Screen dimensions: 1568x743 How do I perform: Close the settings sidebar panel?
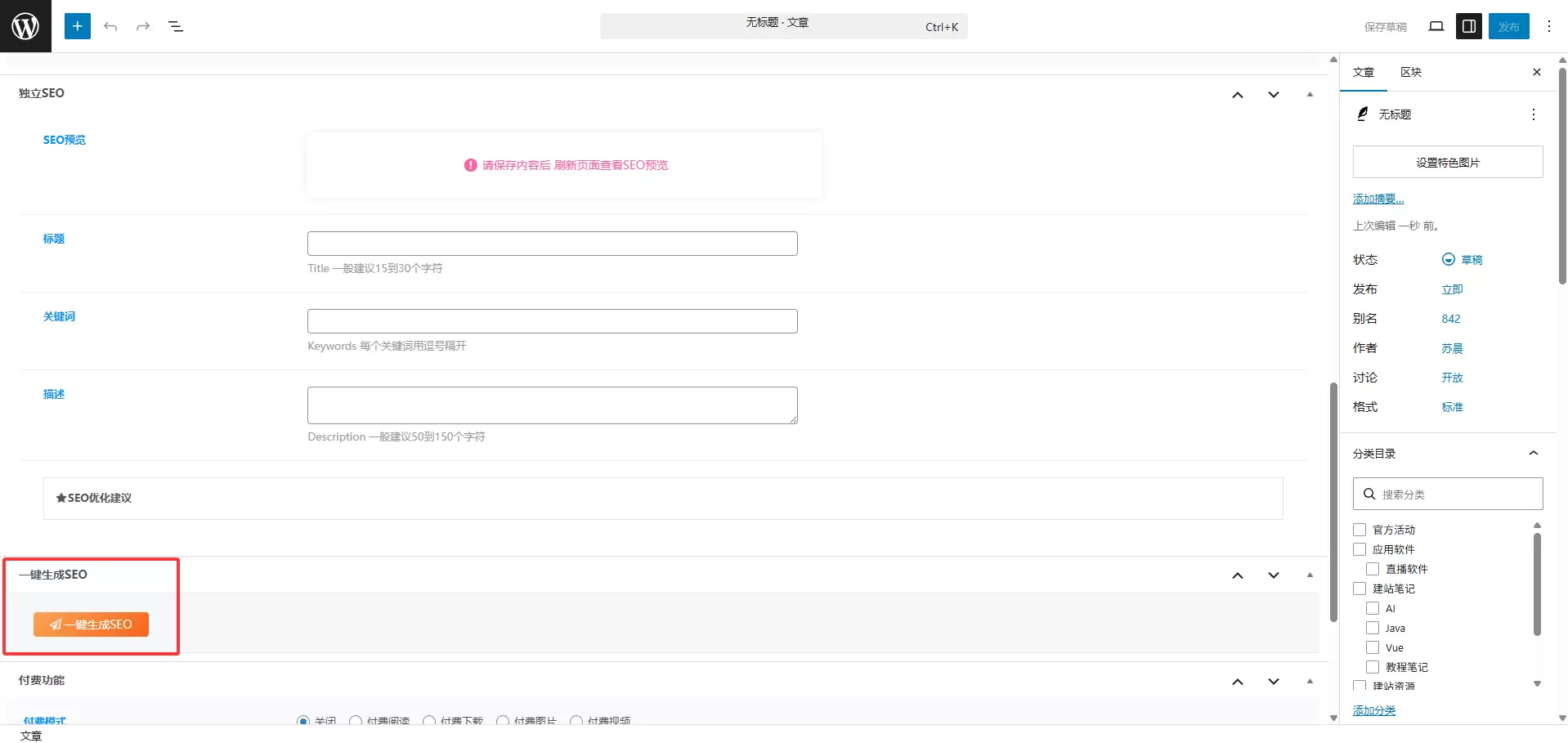coord(1536,72)
